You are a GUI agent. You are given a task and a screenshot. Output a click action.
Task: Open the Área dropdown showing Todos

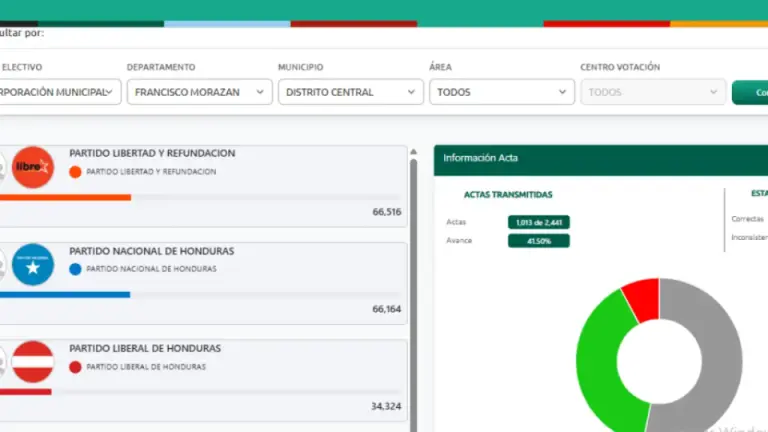point(502,92)
